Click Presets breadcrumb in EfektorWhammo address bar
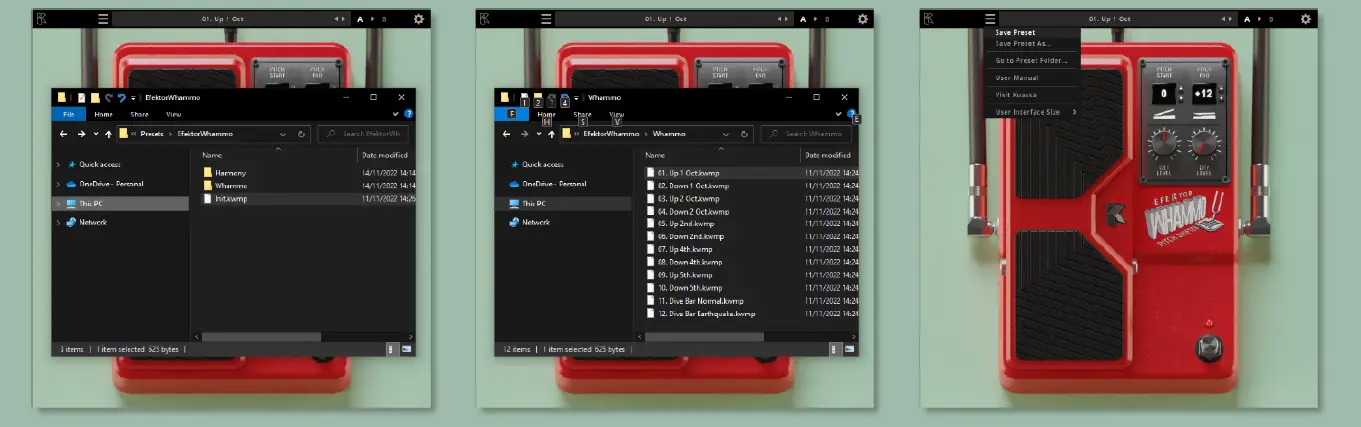 [153, 133]
